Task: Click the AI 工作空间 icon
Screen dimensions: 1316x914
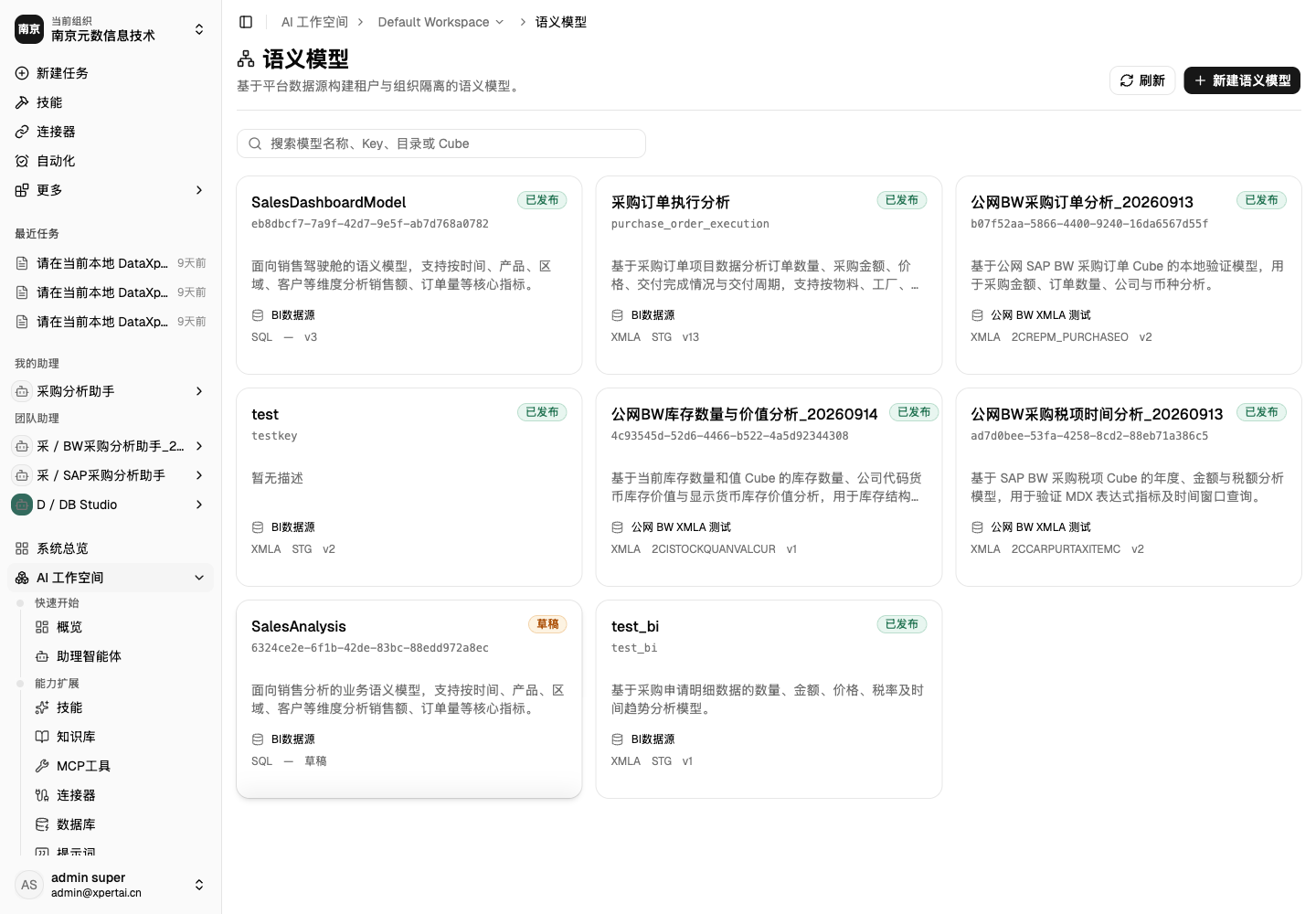Action: (22, 578)
